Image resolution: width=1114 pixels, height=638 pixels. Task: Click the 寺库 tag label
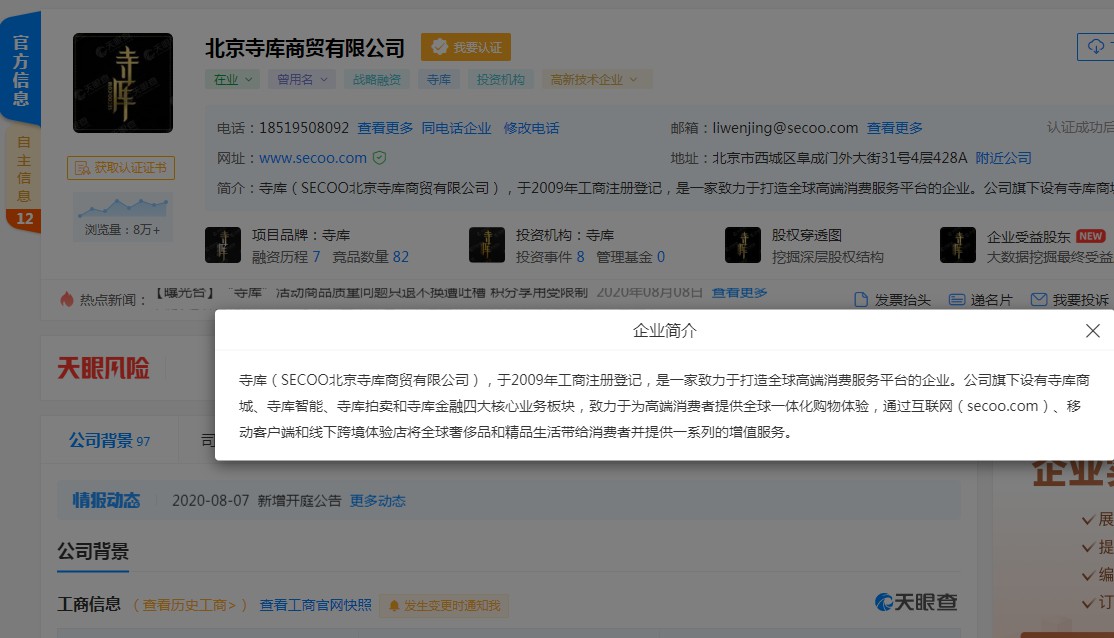438,80
